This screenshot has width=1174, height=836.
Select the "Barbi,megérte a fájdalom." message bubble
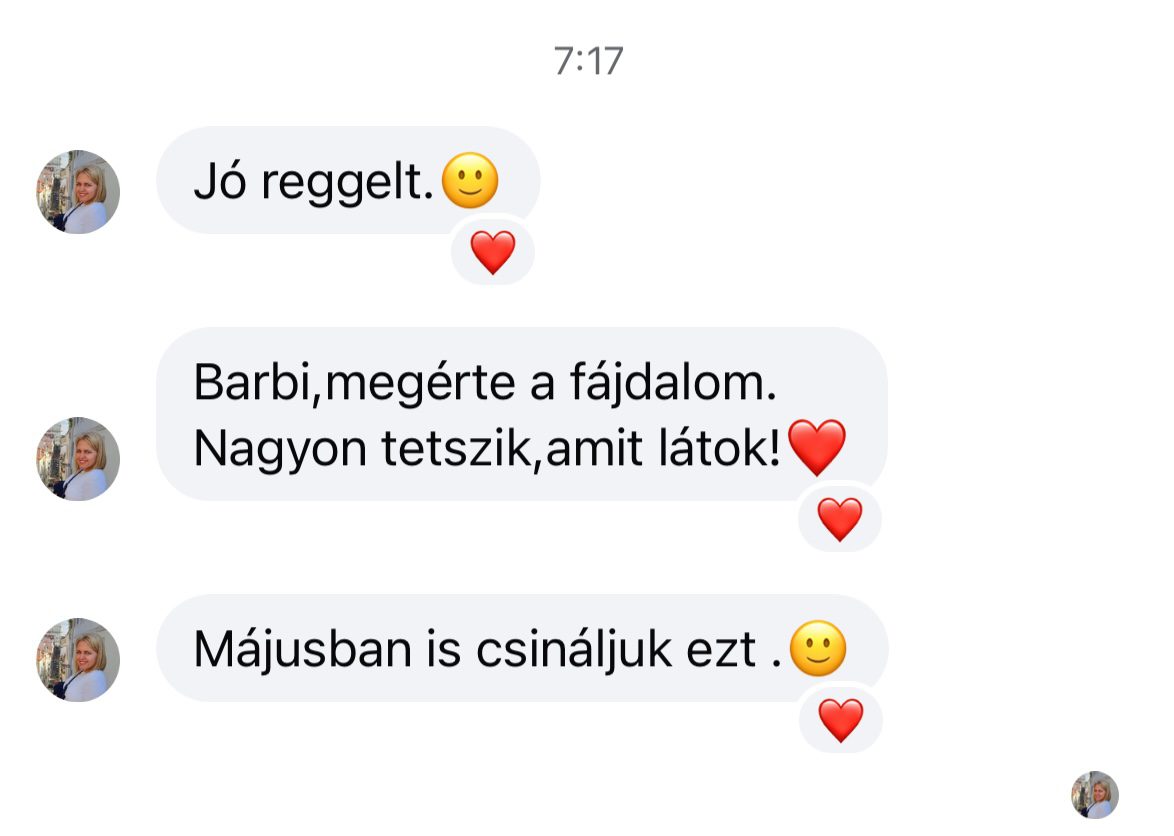point(522,414)
